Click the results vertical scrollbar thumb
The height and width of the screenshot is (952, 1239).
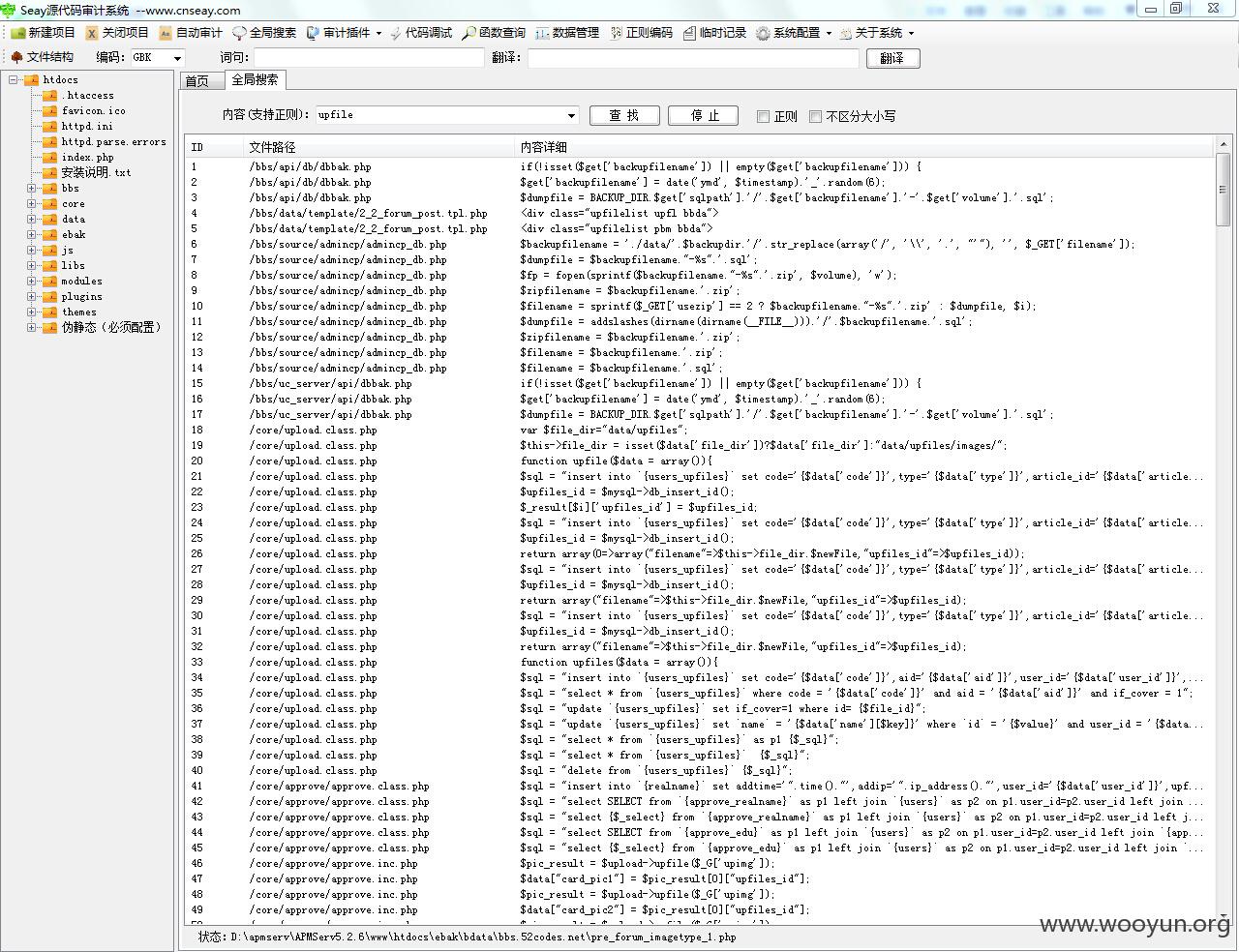coord(1223,191)
